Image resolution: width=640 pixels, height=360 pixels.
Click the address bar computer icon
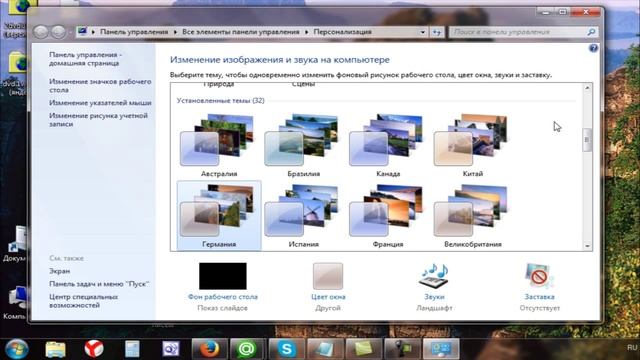[83, 31]
